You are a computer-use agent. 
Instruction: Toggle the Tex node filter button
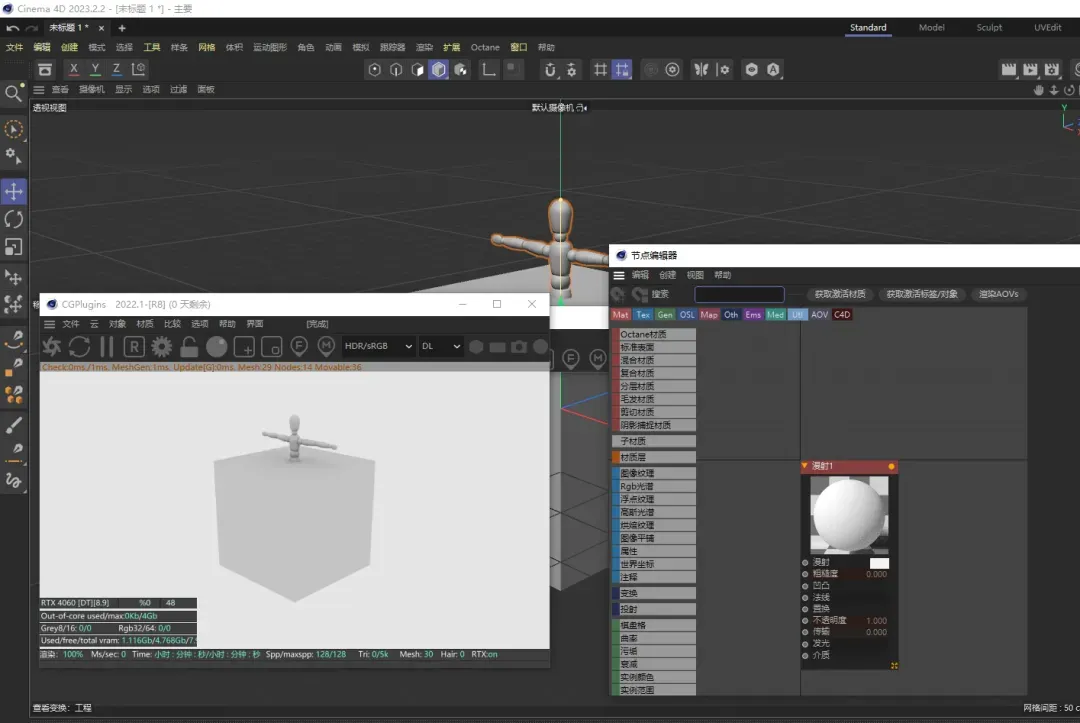click(643, 315)
